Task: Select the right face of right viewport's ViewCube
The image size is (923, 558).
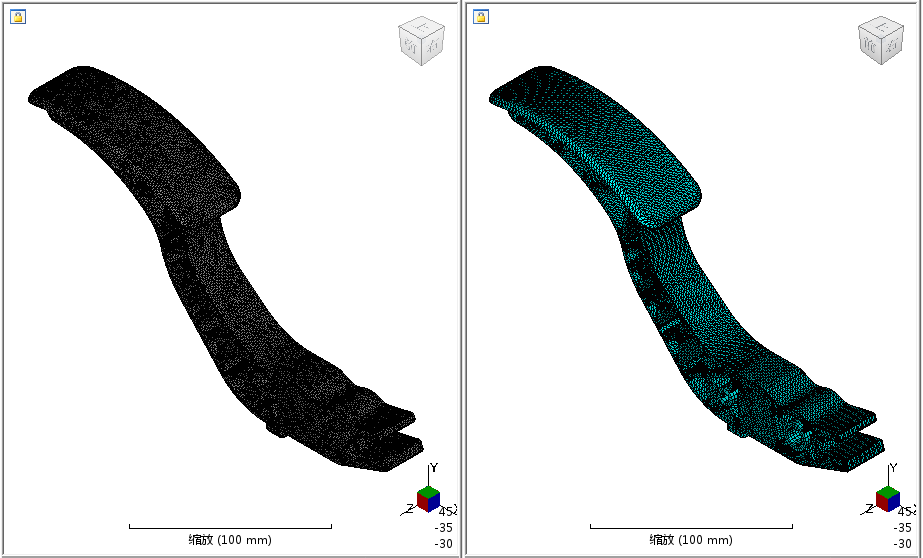Action: tap(893, 46)
